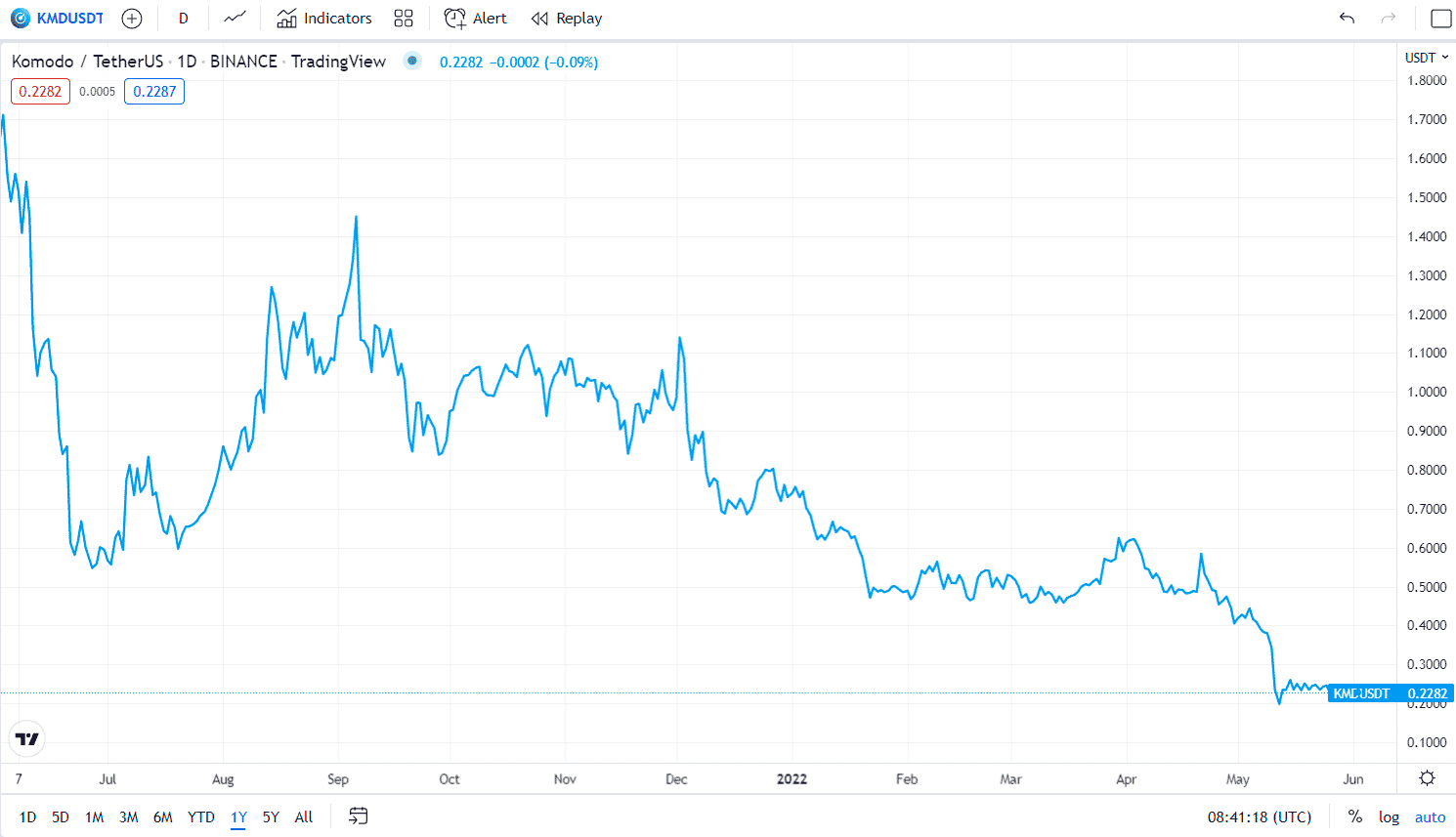Toggle auto scale mode
This screenshot has width=1456, height=837.
[1430, 817]
